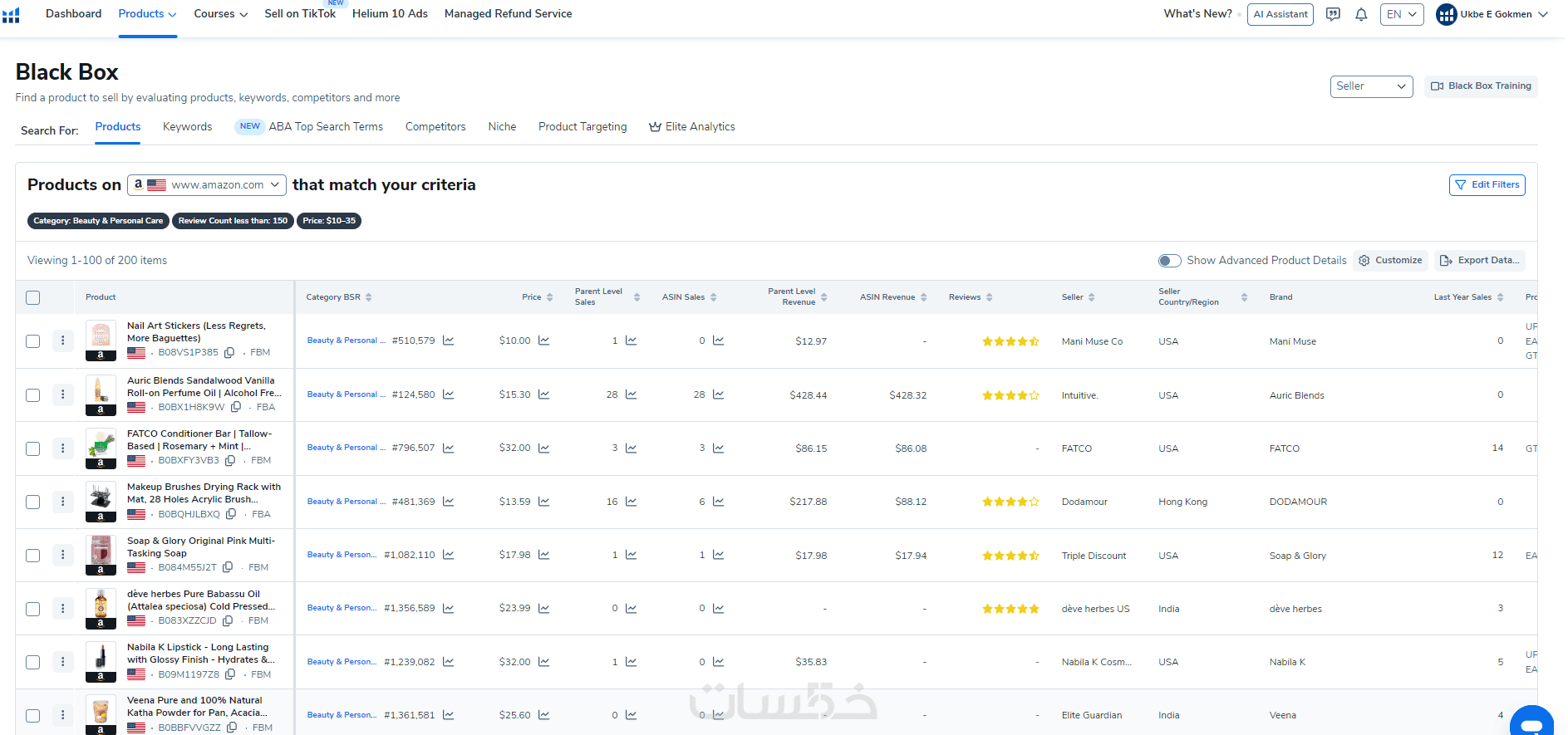The image size is (1568, 735).
Task: Switch to the Competitors tab
Action: (x=435, y=127)
